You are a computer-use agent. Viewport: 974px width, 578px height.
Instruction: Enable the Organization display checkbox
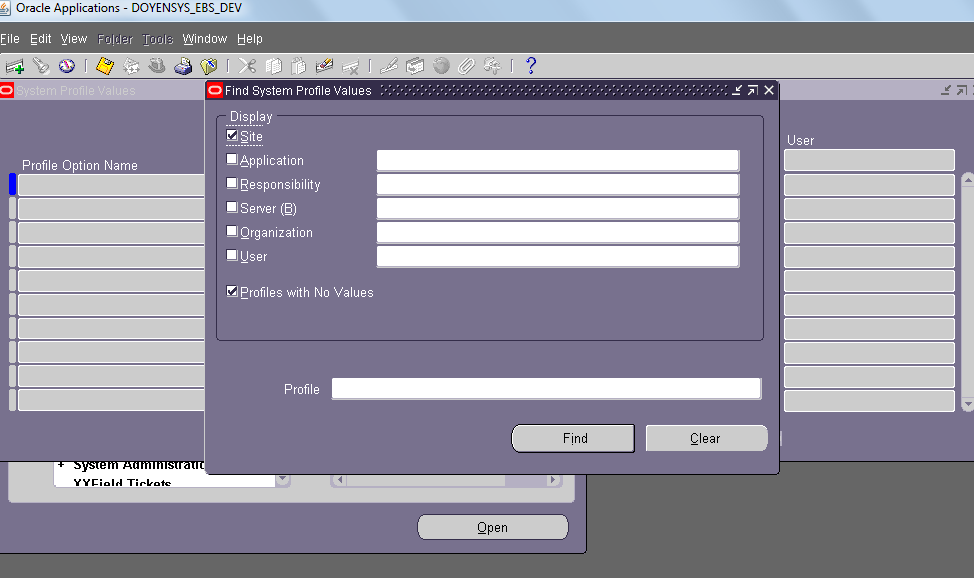tap(232, 232)
